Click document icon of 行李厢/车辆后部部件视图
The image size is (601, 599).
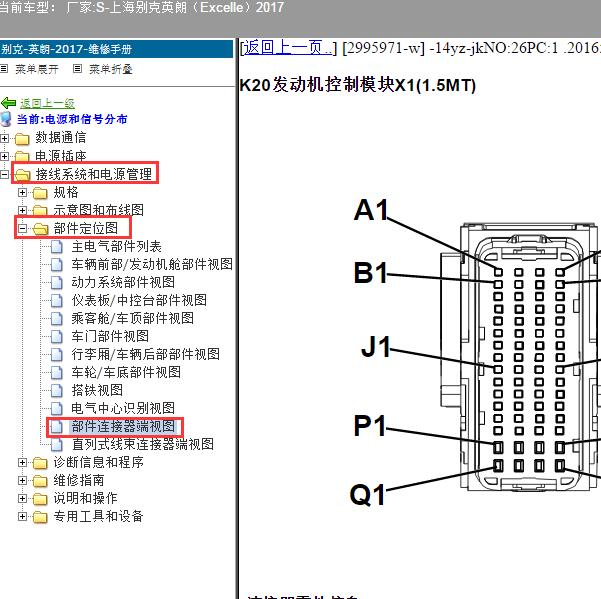(57, 355)
